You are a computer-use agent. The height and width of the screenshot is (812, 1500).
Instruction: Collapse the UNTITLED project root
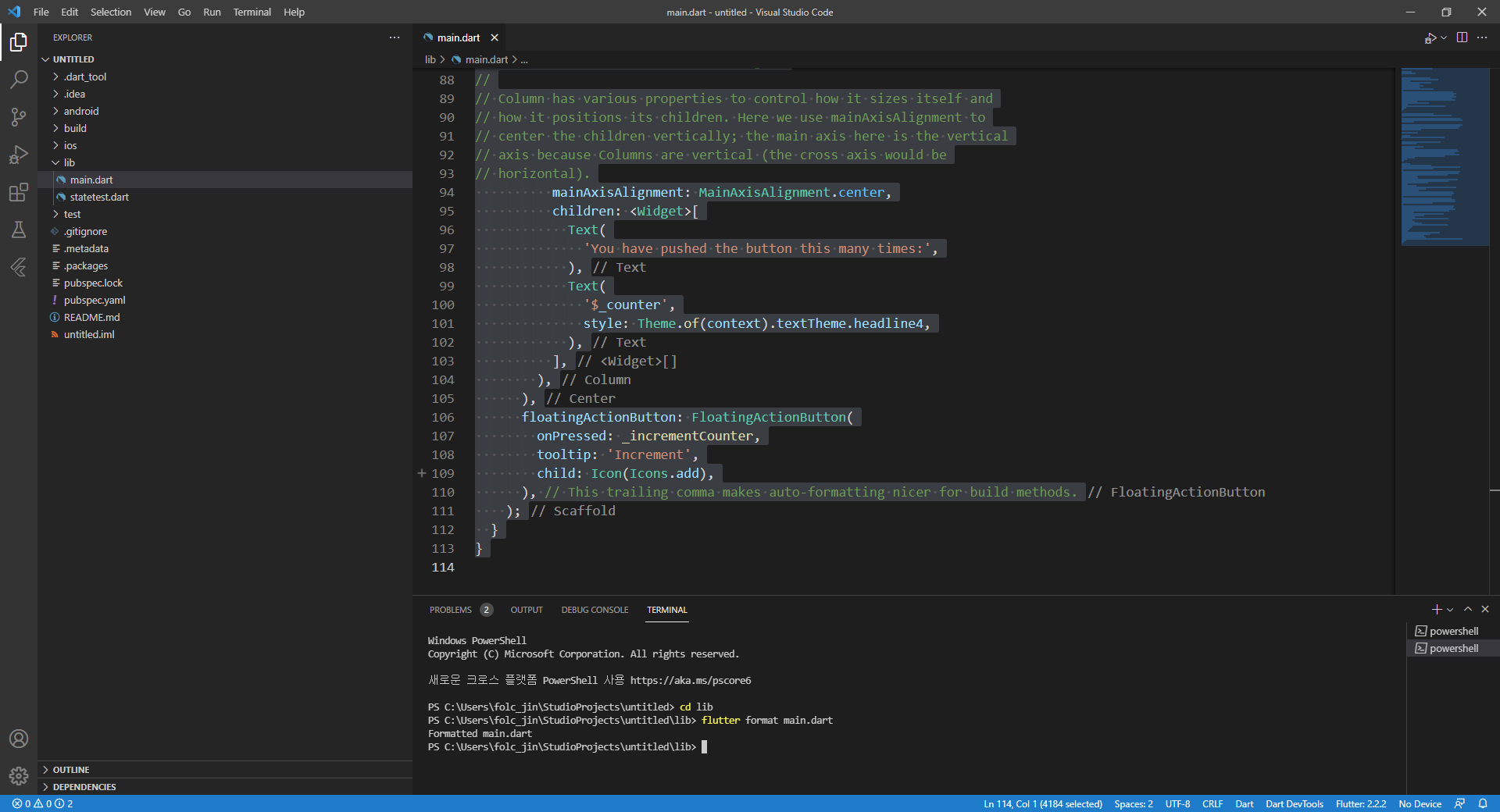click(73, 59)
